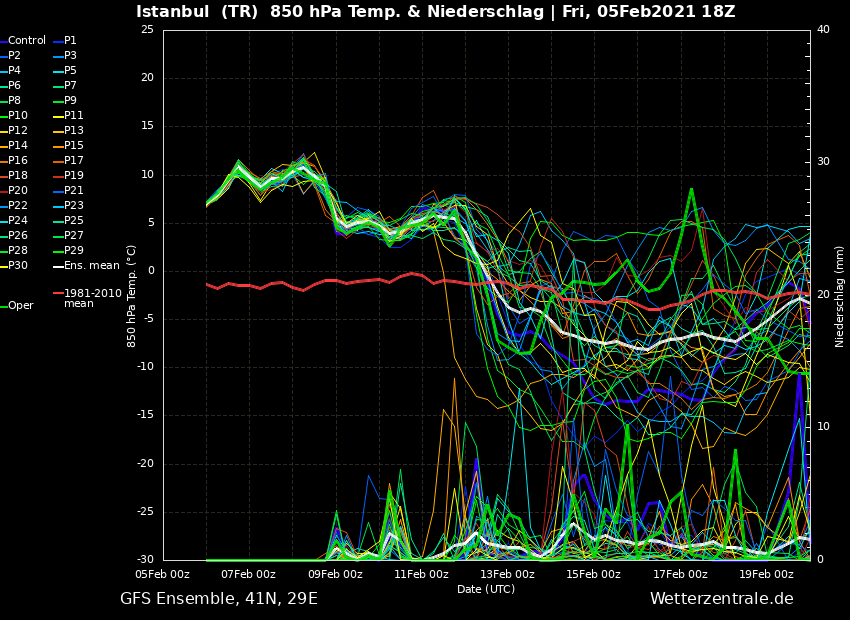Image resolution: width=850 pixels, height=620 pixels.
Task: Select the 'P24' legend entry
Action: tap(14, 221)
